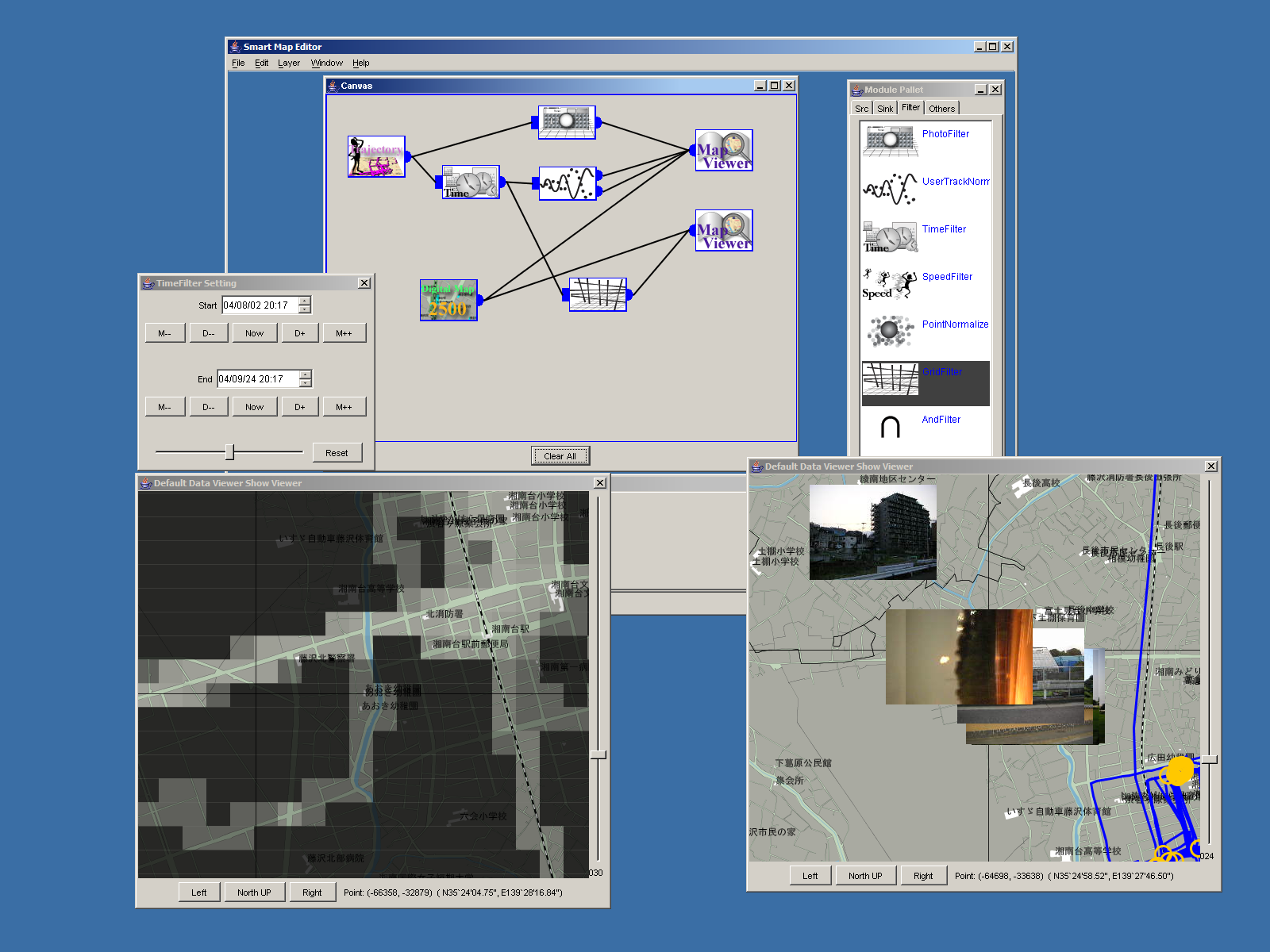This screenshot has width=1270, height=952.
Task: Decrement the End date spinner down
Action: point(306,383)
